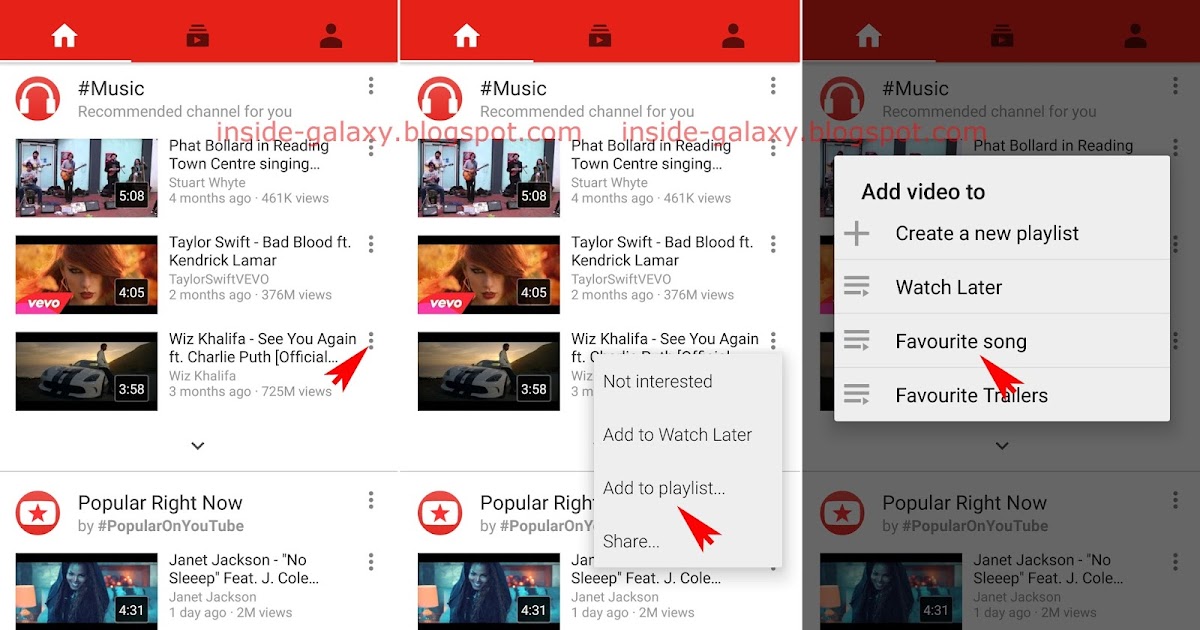Open 'Wiz Khalifa - See You Again' title, left screen
This screenshot has height=630, width=1200.
point(263,339)
